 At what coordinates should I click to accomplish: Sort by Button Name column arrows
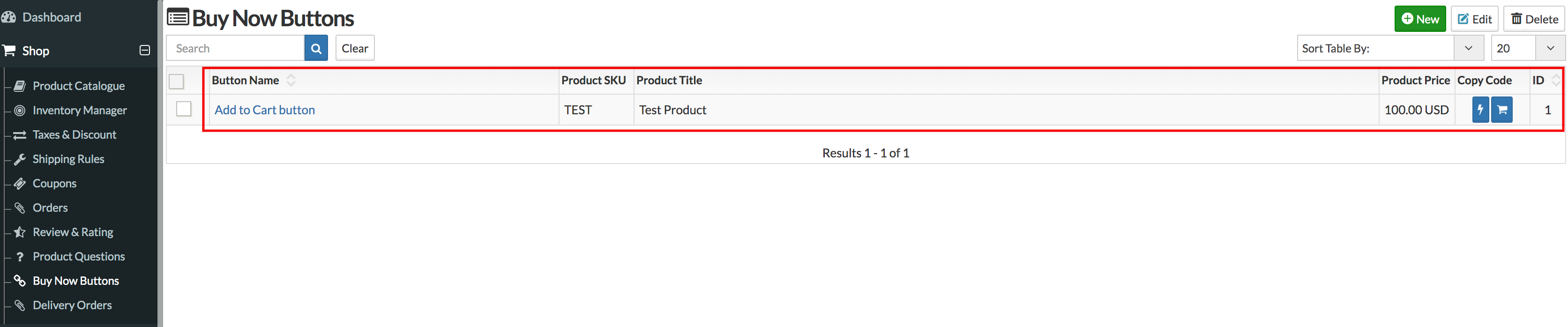[291, 81]
